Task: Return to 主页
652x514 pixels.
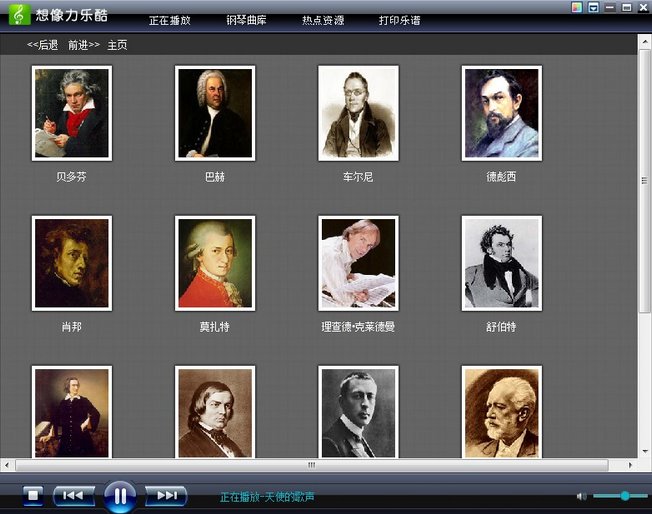Action: (x=117, y=45)
